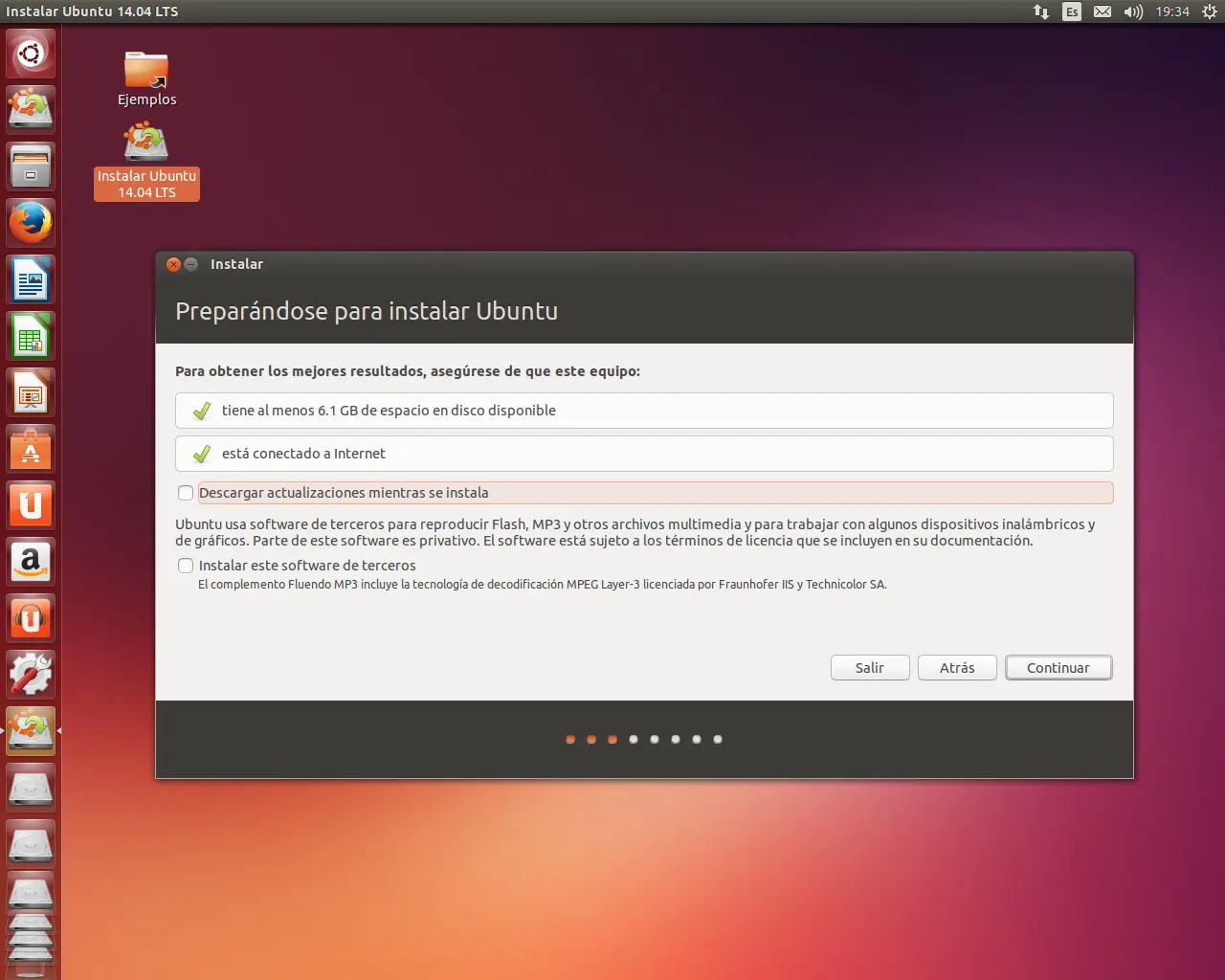Open Ubuntu One from the launcher

tap(31, 505)
